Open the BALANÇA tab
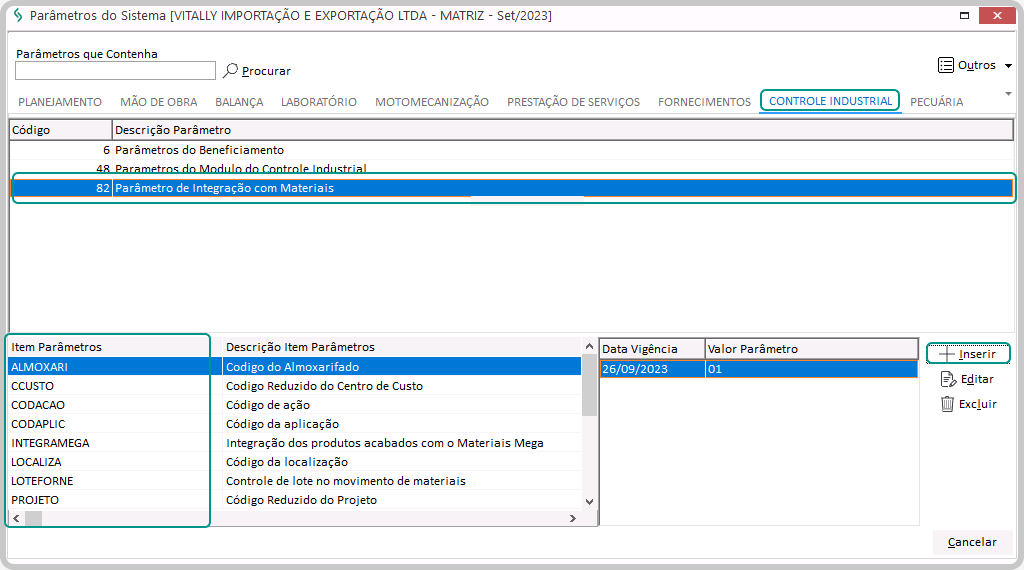 tap(239, 102)
